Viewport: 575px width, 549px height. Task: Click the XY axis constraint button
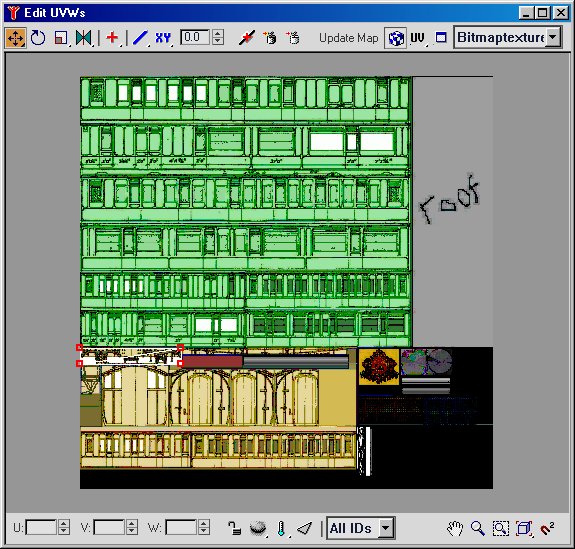pos(163,38)
